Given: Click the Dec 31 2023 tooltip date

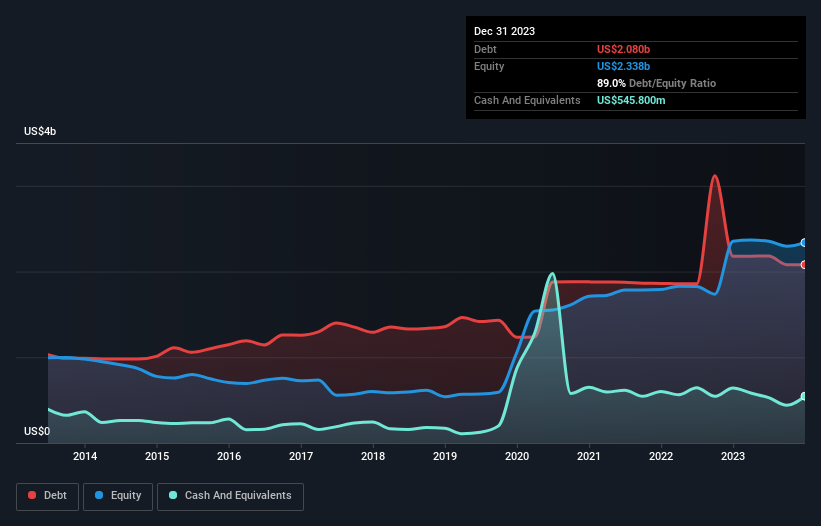Looking at the screenshot, I should (504, 31).
